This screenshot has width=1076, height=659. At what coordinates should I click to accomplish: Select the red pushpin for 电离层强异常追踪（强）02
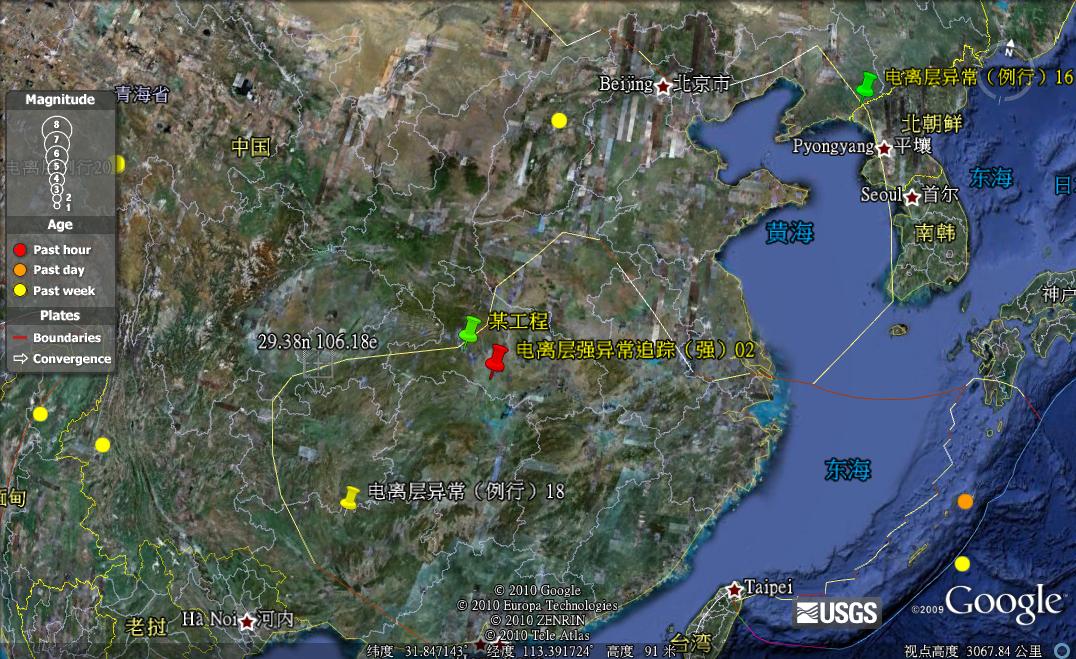[x=496, y=361]
